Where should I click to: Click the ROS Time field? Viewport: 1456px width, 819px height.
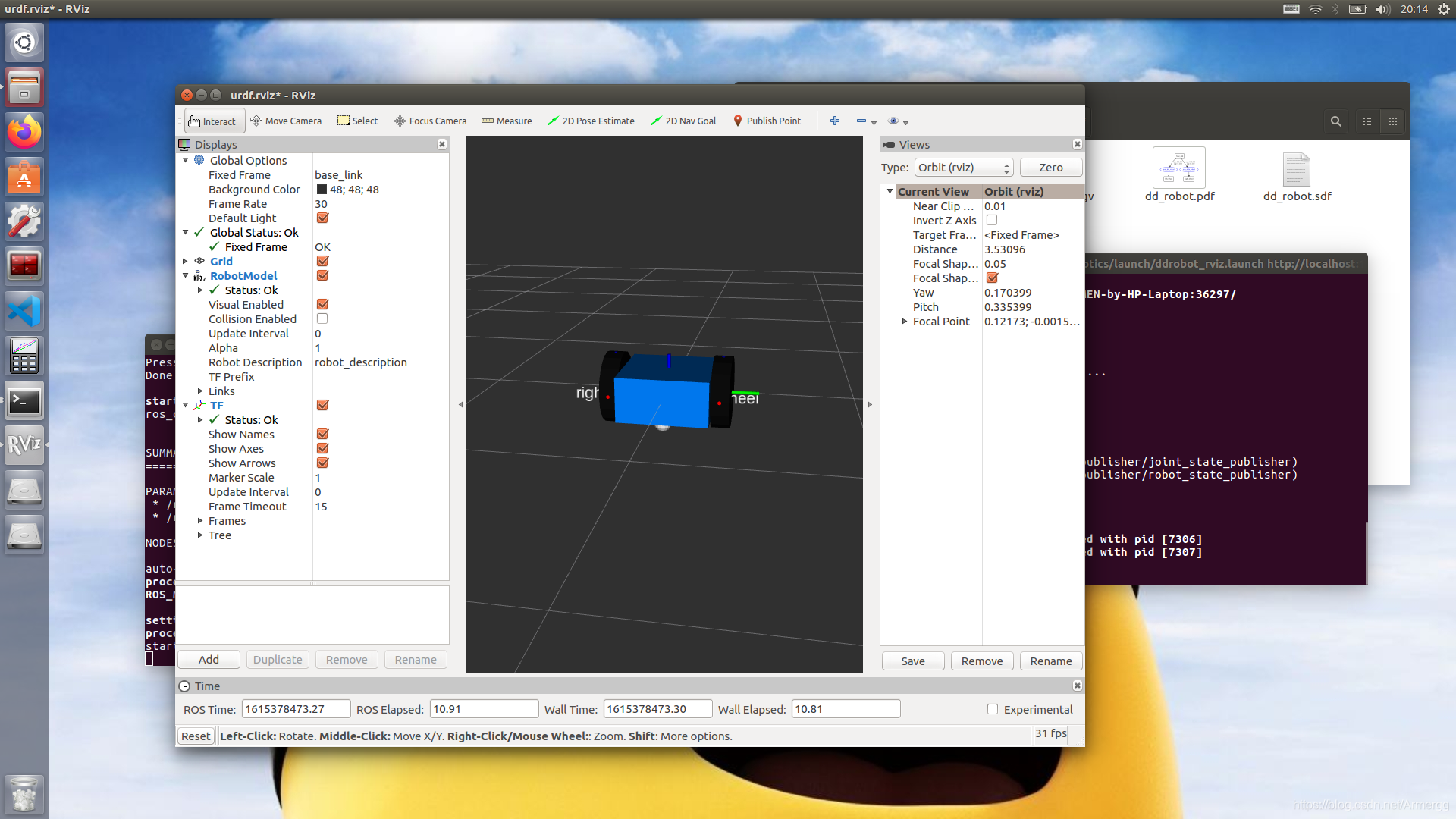(296, 709)
